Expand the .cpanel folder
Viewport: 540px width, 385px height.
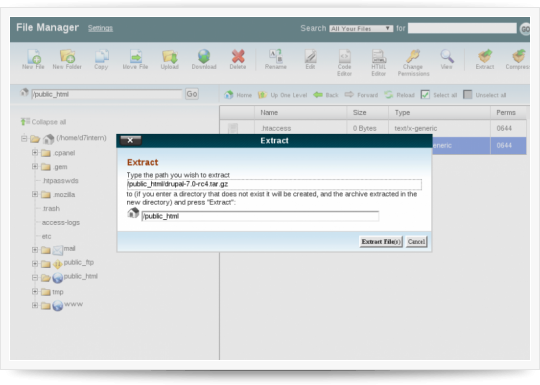(x=35, y=152)
